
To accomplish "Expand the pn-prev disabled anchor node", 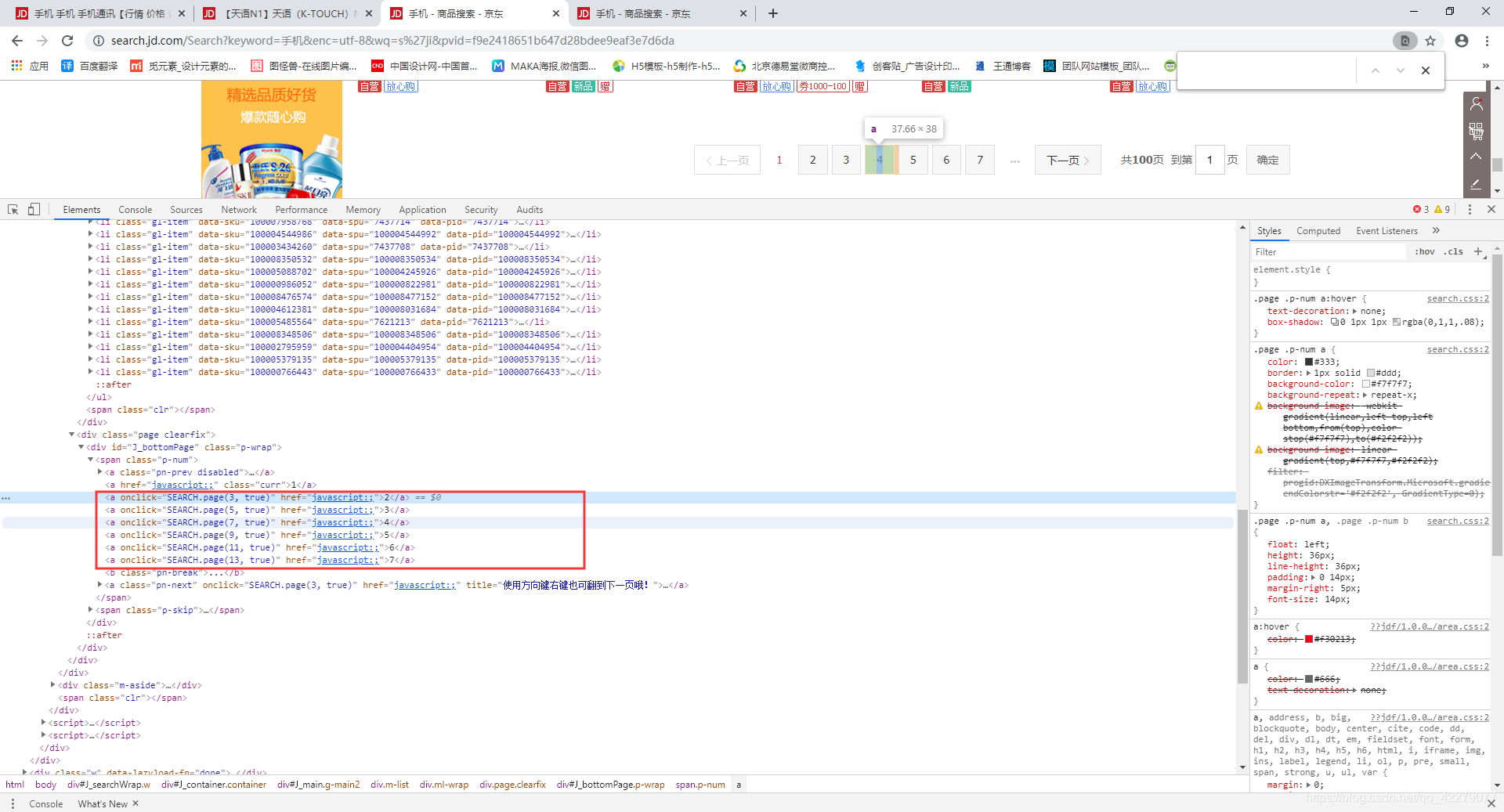I will coord(100,472).
